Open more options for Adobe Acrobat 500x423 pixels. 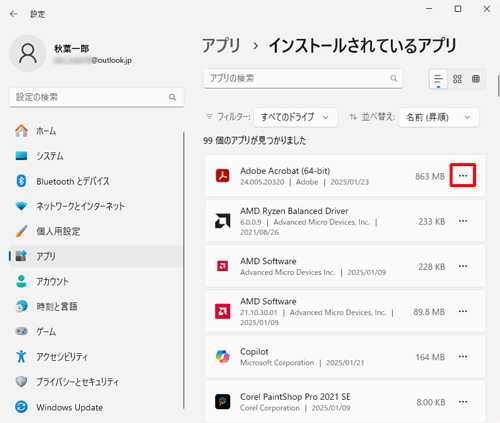[x=463, y=175]
